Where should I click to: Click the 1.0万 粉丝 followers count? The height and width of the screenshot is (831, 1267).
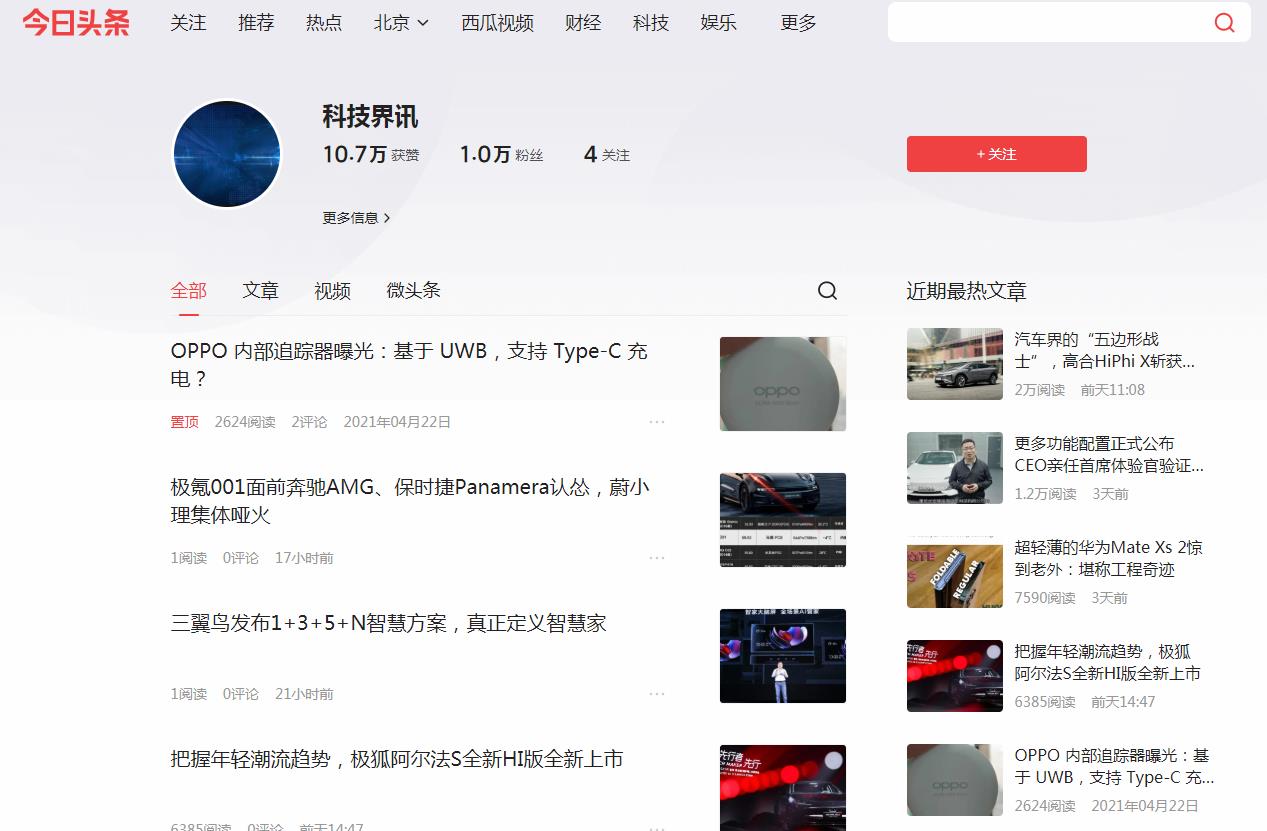[501, 154]
